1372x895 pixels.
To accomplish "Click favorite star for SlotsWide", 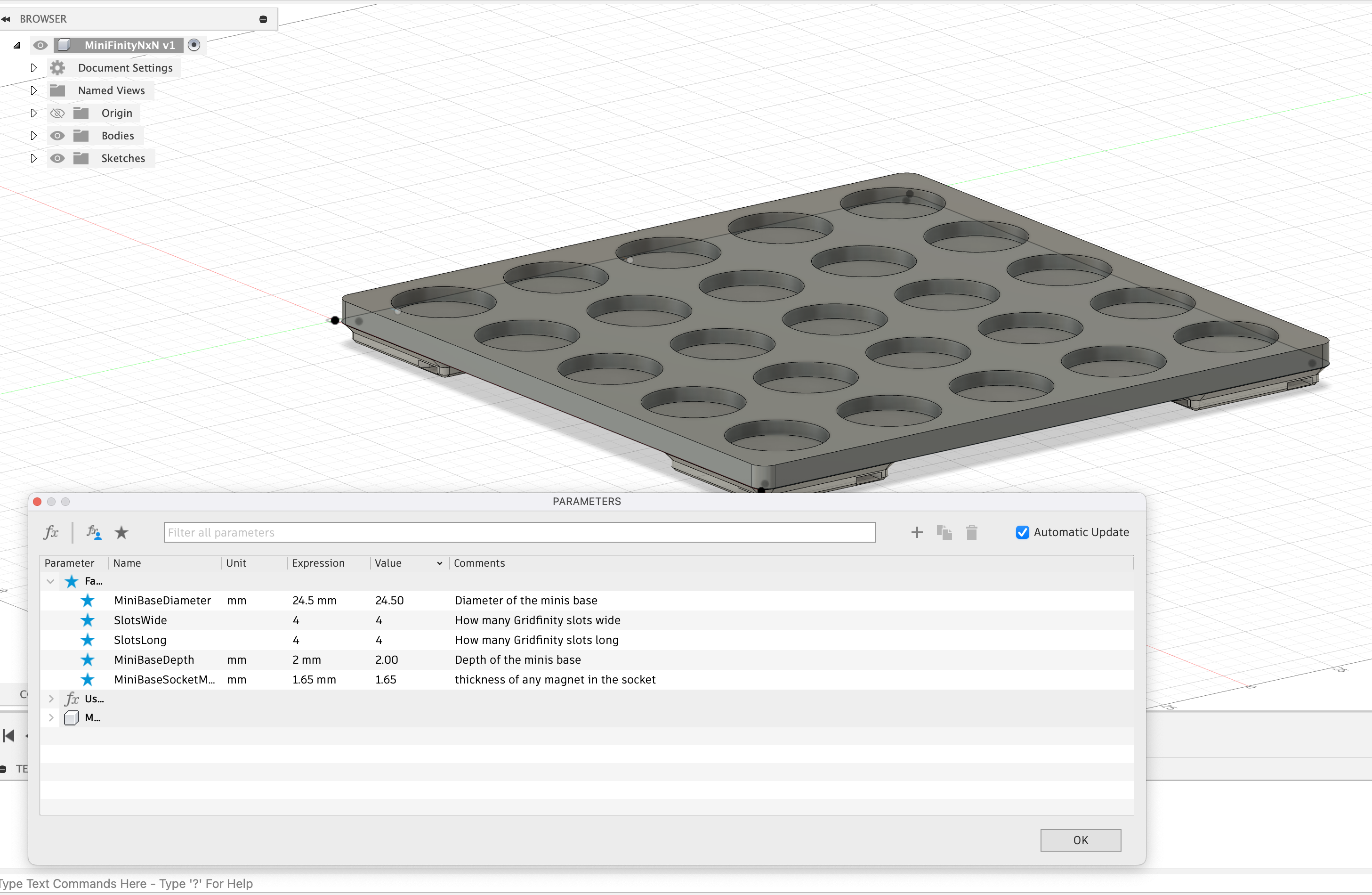I will pos(88,620).
